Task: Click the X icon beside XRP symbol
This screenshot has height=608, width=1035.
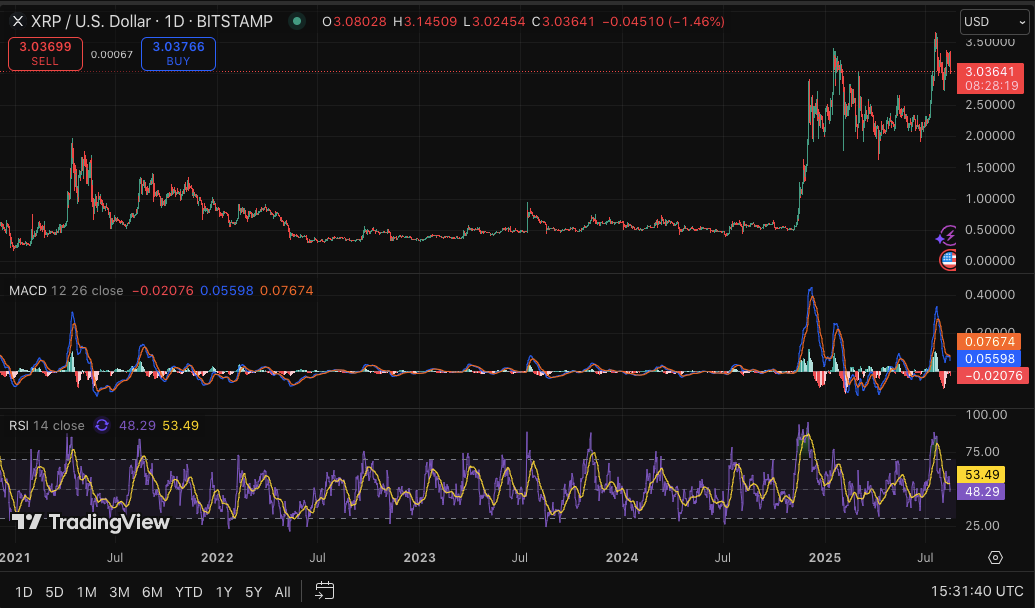Action: [x=17, y=21]
